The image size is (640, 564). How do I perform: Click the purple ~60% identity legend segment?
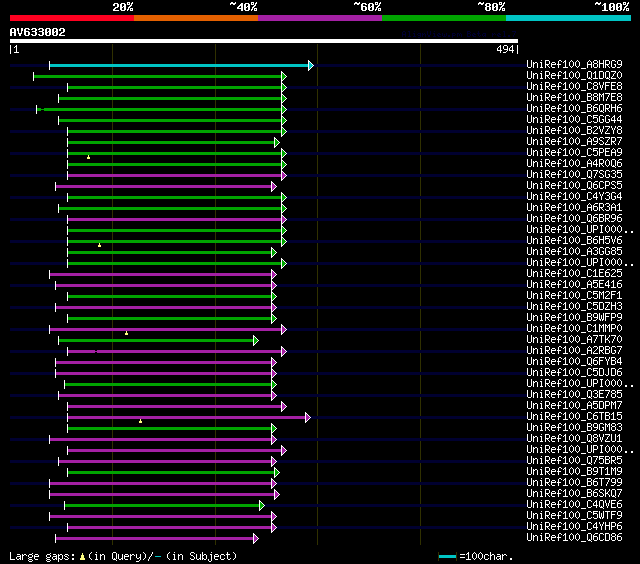(x=320, y=18)
